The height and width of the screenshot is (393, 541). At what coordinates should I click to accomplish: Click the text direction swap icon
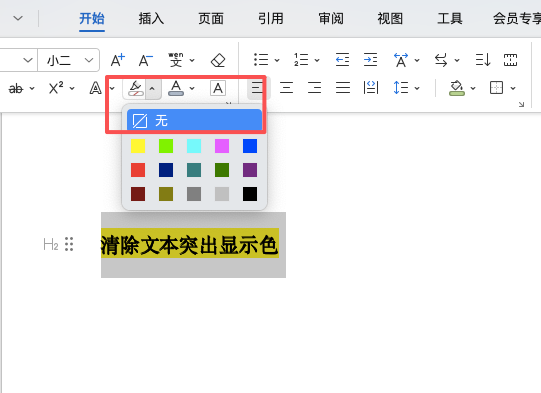point(441,60)
